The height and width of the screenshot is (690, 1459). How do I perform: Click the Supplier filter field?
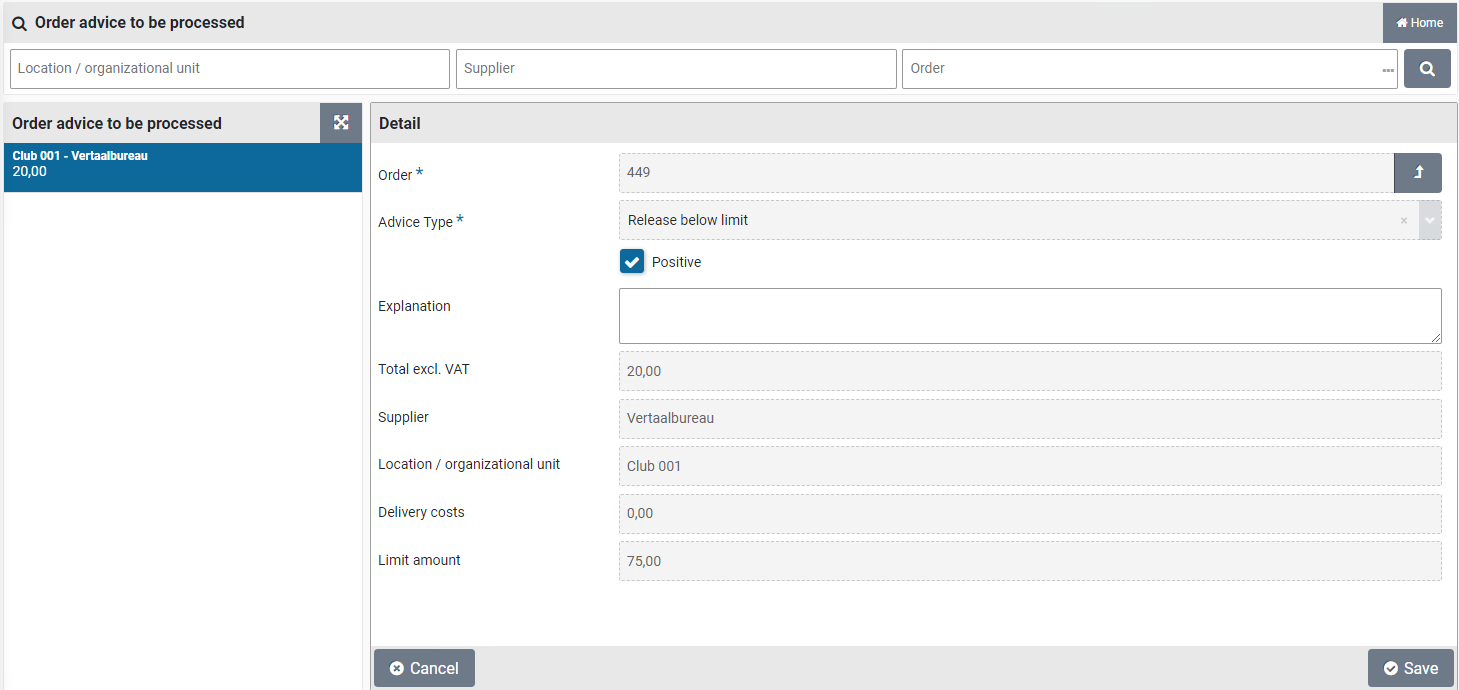point(675,69)
